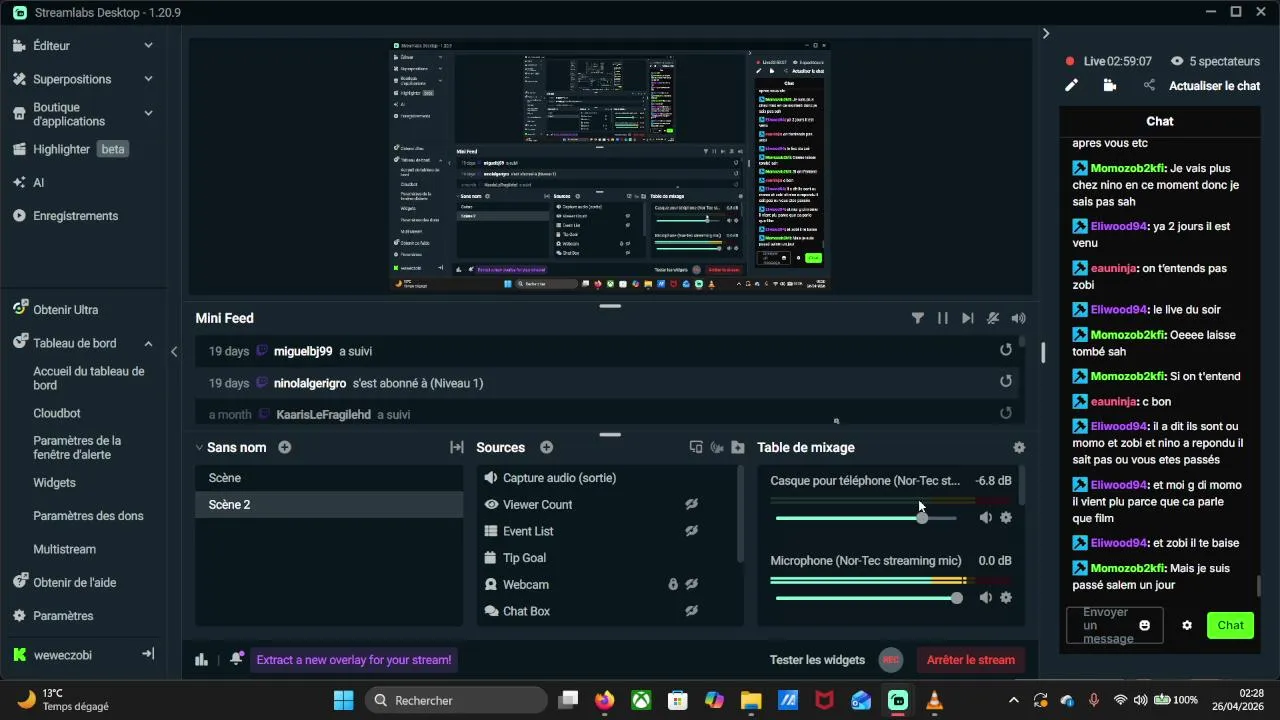The width and height of the screenshot is (1280, 720).
Task: Open Accueil du tableau de bord
Action: point(89,378)
